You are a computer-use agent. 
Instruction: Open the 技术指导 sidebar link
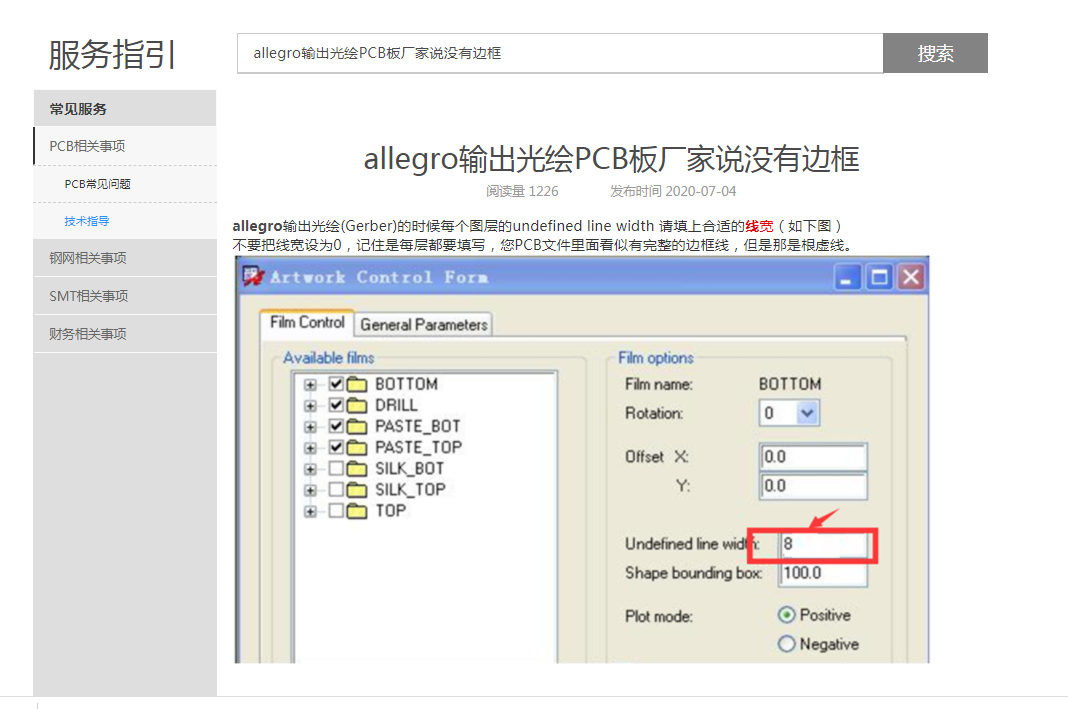87,221
